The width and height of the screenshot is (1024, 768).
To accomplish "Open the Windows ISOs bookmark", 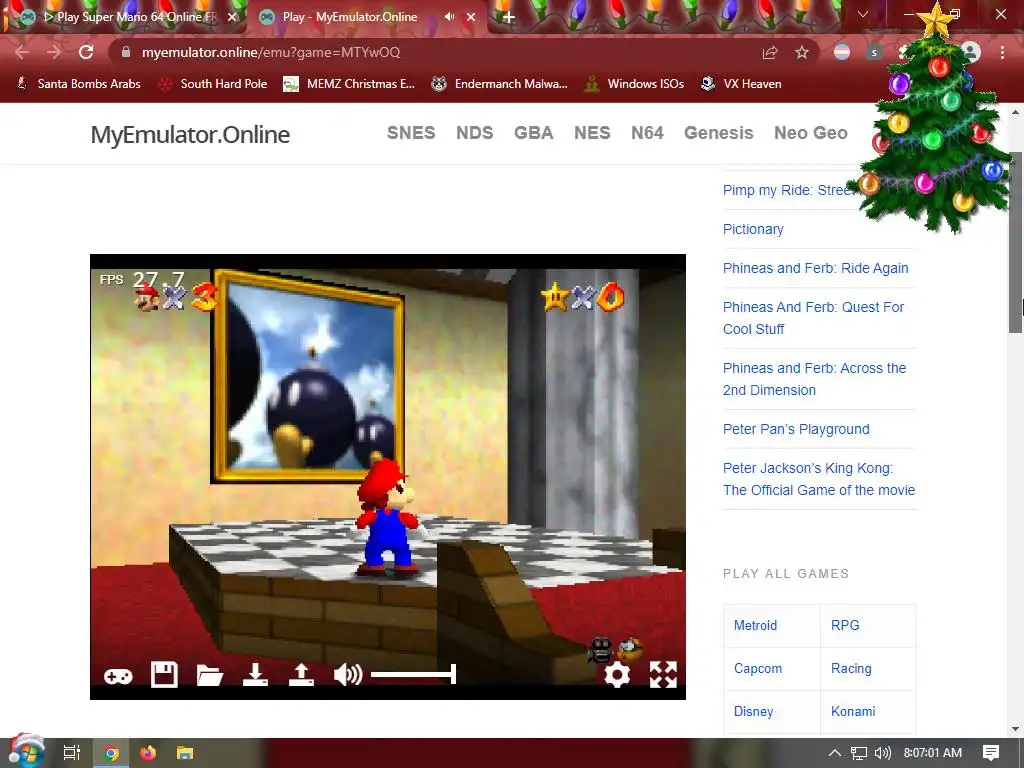I will coord(634,84).
